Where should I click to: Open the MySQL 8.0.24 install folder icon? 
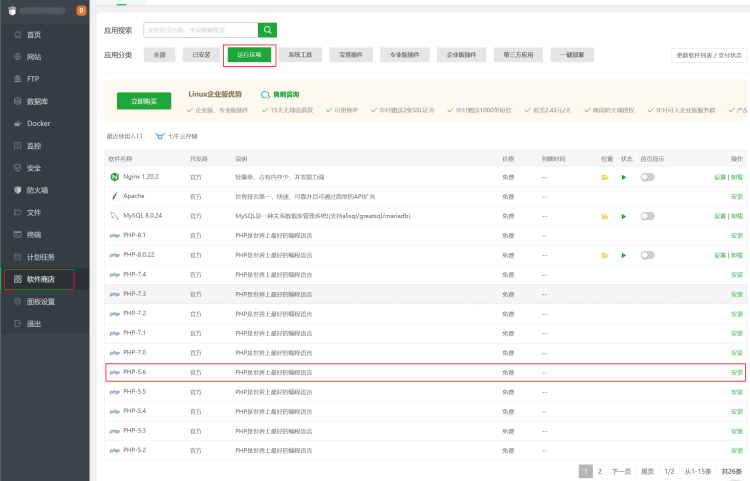pyautogui.click(x=605, y=217)
